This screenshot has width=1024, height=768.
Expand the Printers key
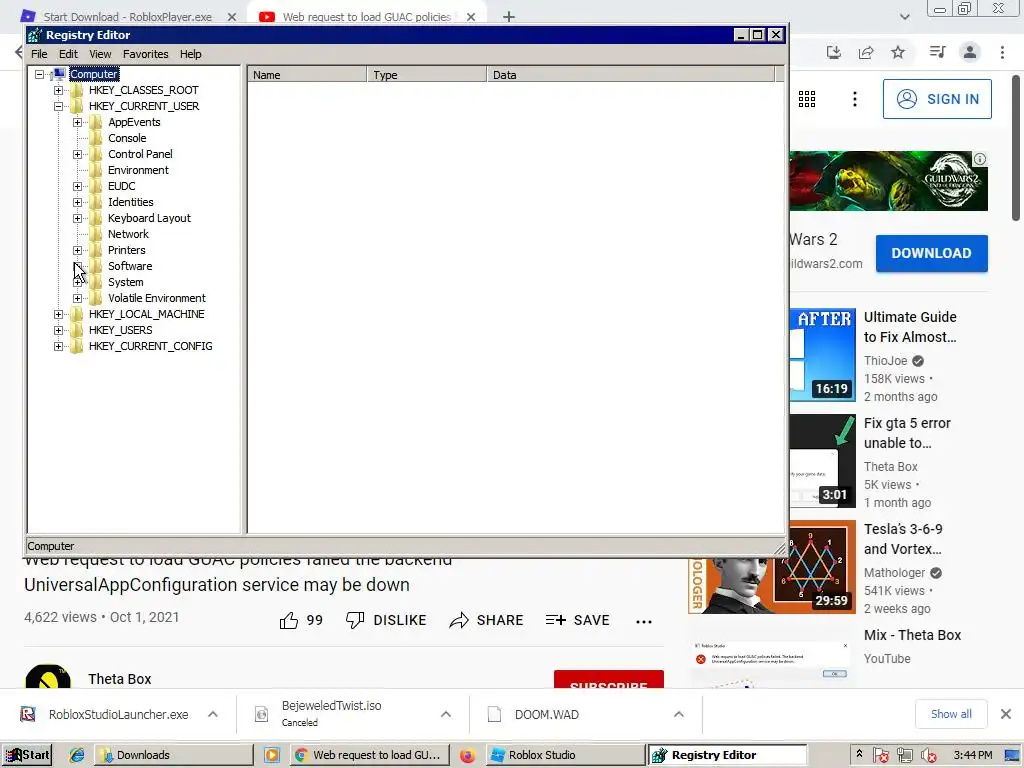coord(78,250)
